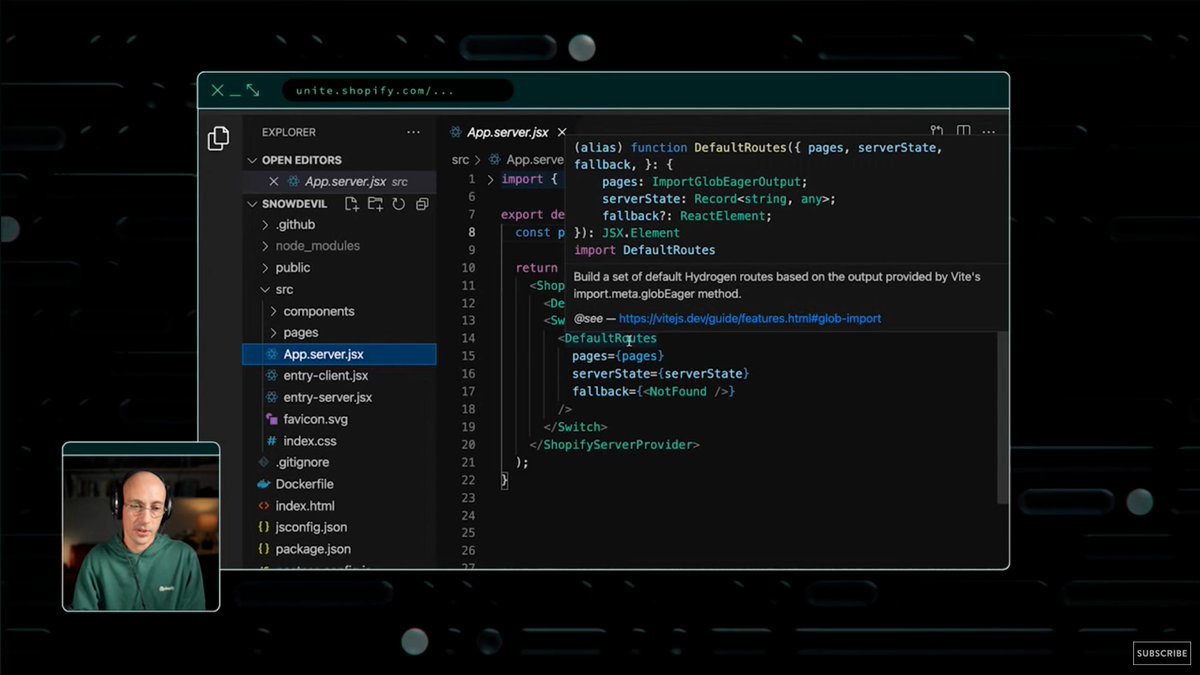Click the React icon on App.server.jsx tab

point(456,132)
